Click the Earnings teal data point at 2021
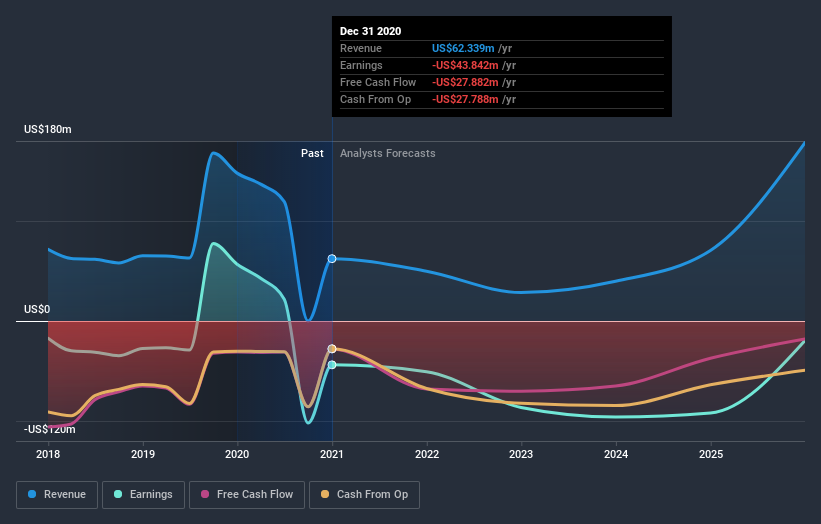The height and width of the screenshot is (524, 821). pyautogui.click(x=332, y=365)
